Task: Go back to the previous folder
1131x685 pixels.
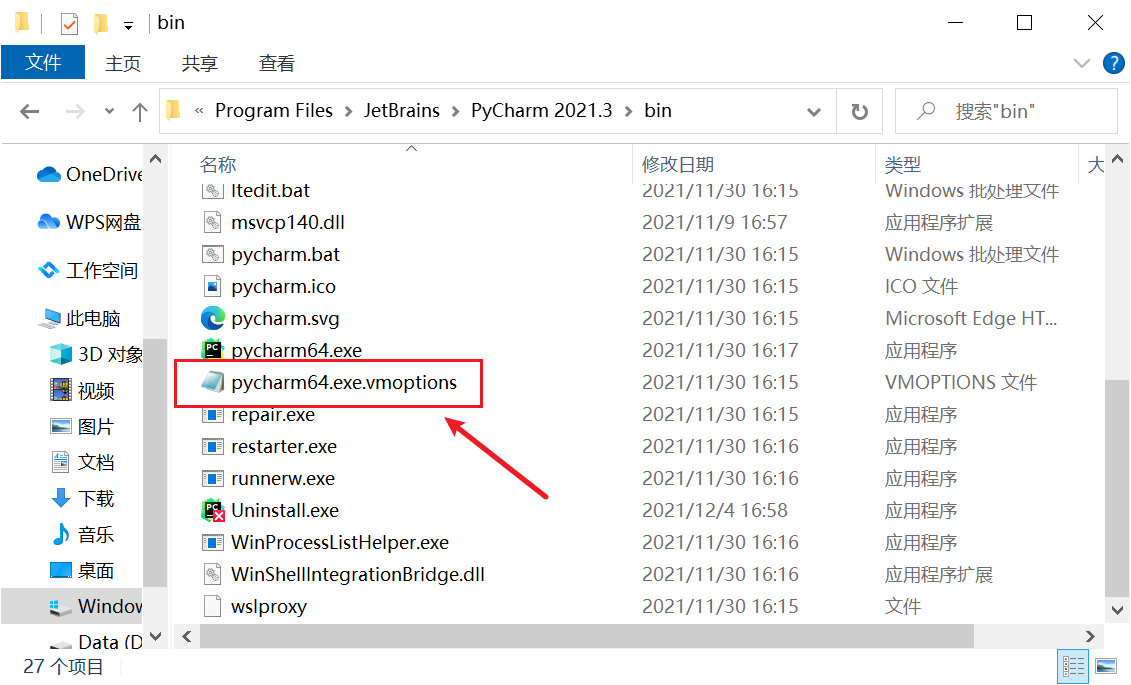Action: tap(30, 112)
